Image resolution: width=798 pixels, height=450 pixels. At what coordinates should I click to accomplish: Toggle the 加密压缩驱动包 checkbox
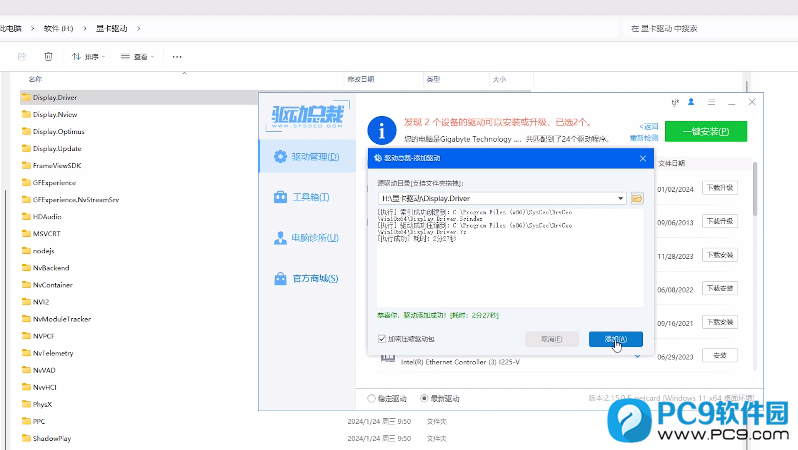tap(382, 339)
